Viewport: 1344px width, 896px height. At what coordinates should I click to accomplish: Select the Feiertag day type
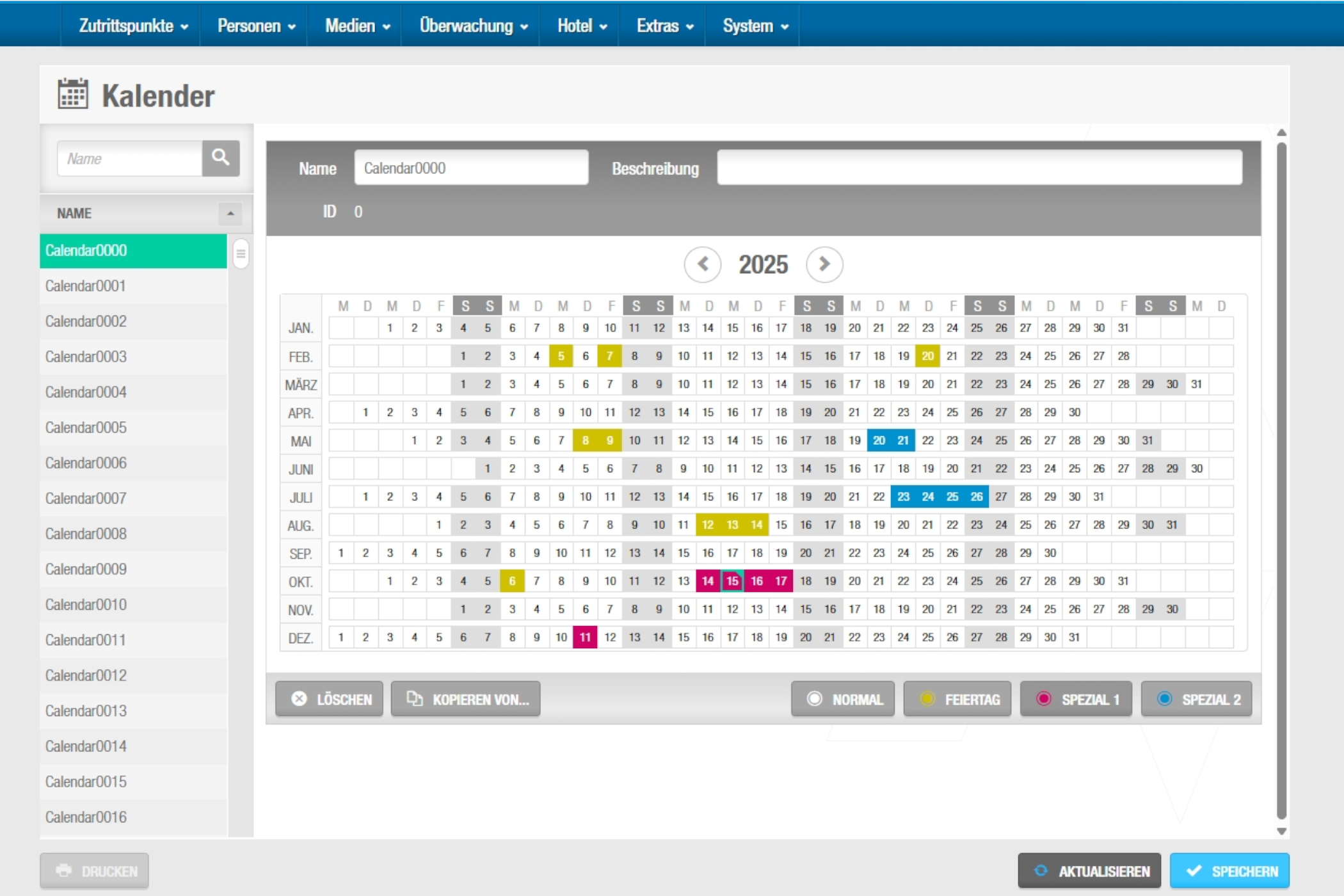click(x=957, y=699)
